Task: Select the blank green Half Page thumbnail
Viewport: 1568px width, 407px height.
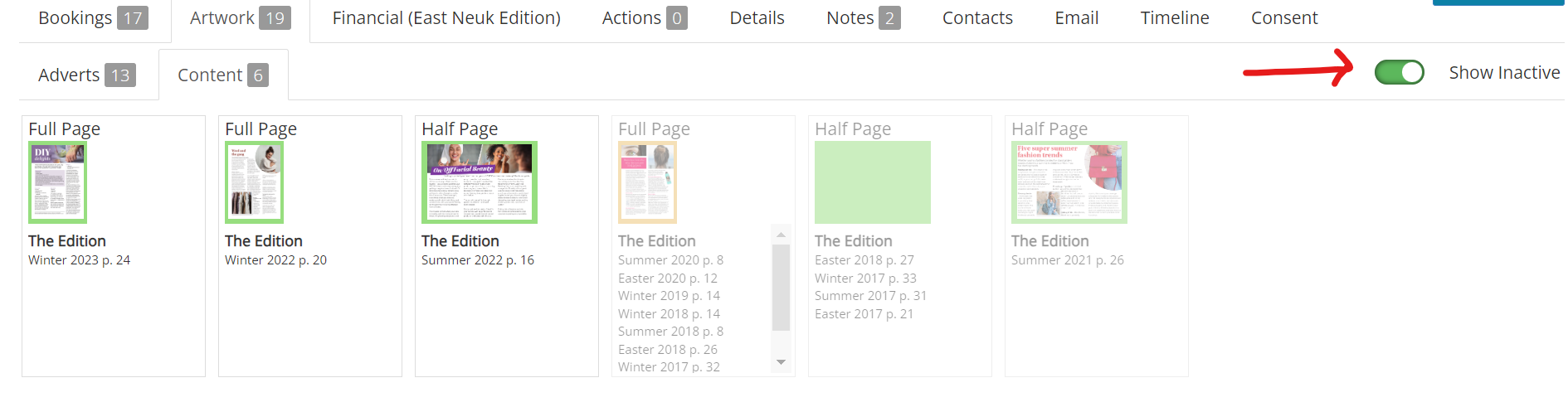Action: pos(873,182)
